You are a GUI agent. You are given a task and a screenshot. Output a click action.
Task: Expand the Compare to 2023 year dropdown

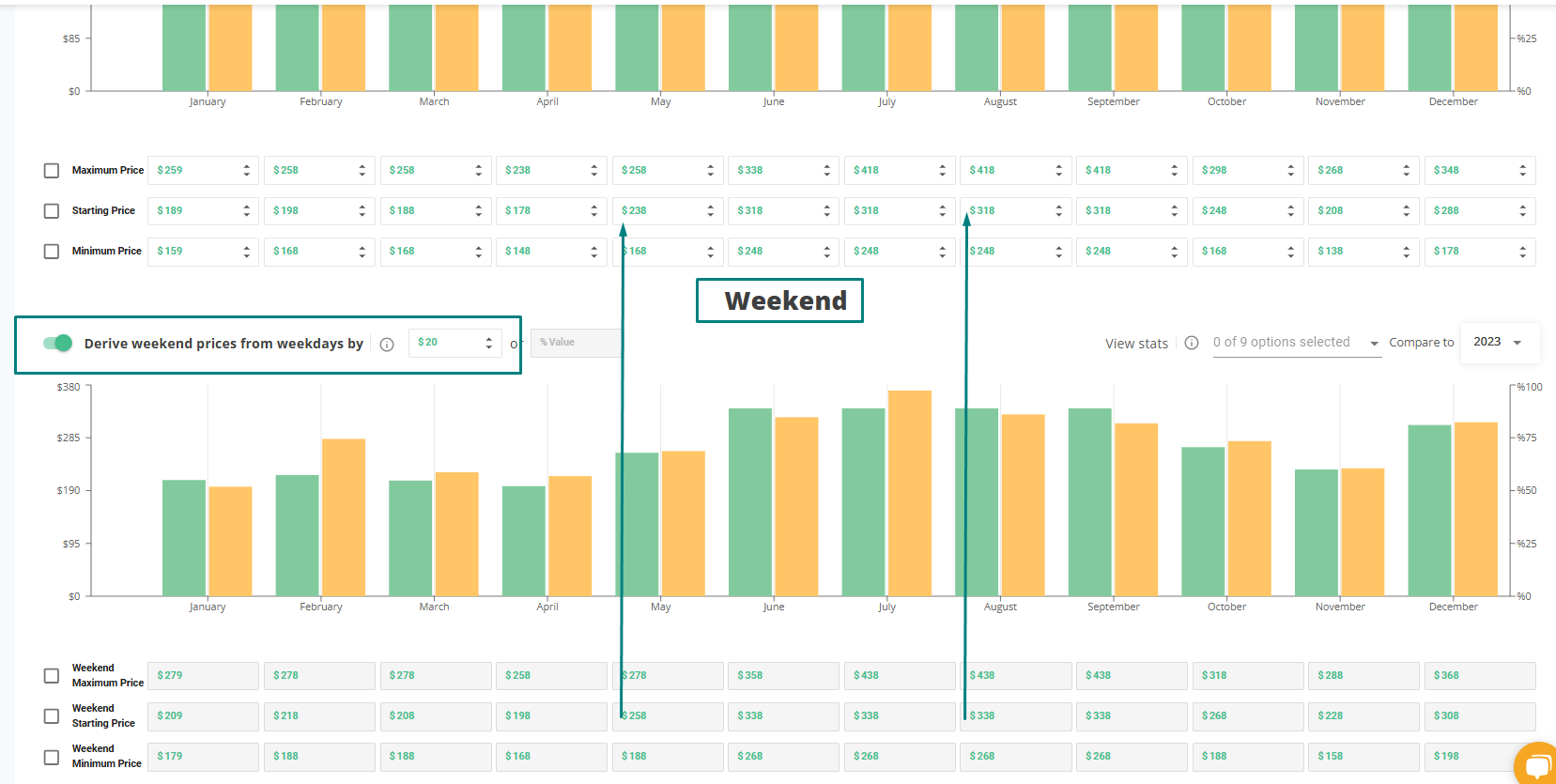(1500, 342)
